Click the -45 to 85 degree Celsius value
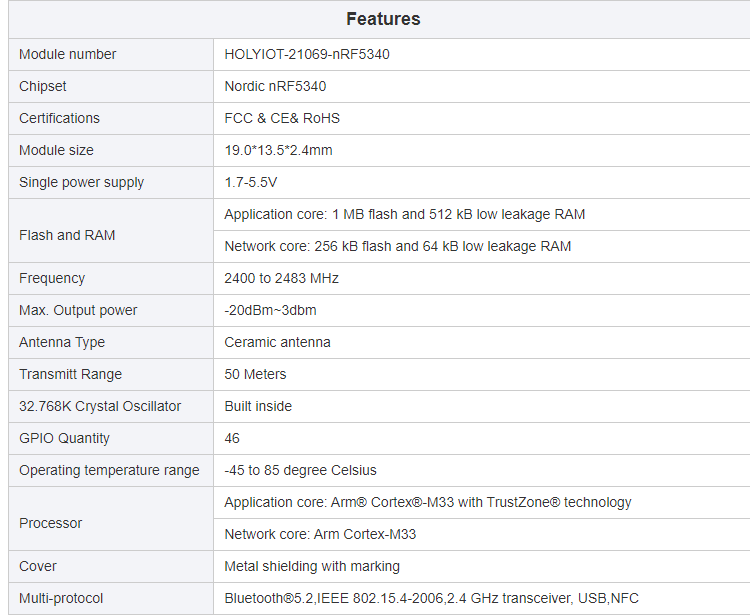Image resolution: width=750 pixels, height=615 pixels. pos(300,470)
